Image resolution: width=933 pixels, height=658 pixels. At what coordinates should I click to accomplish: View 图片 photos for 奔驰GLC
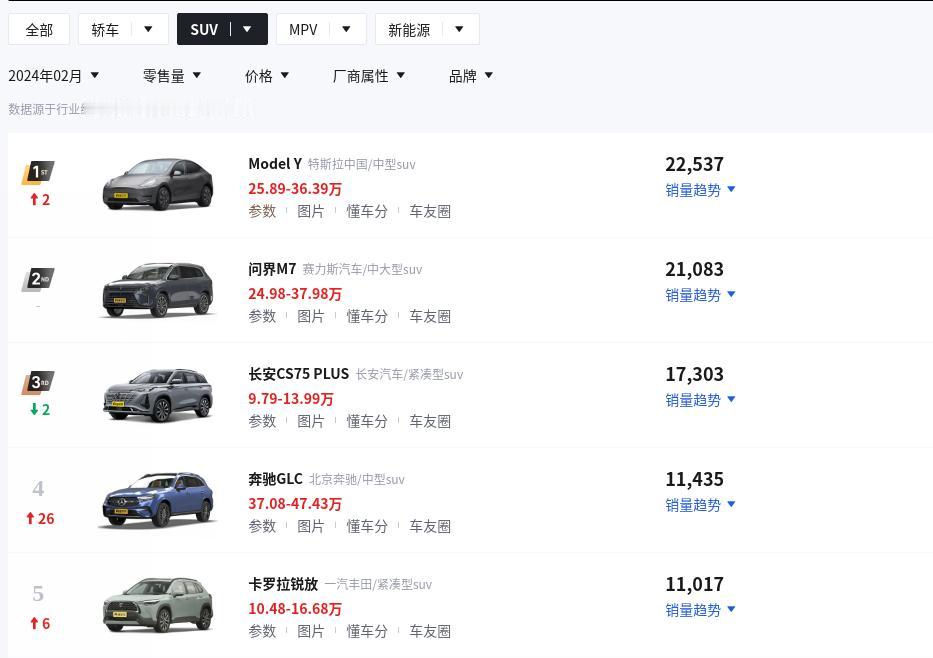point(311,527)
